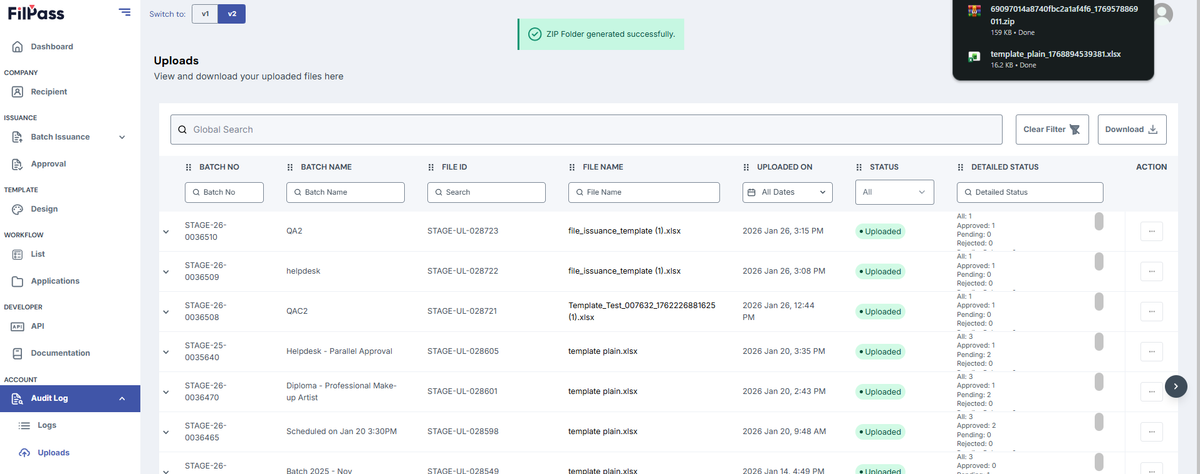Open the Recipient page icon

17,92
